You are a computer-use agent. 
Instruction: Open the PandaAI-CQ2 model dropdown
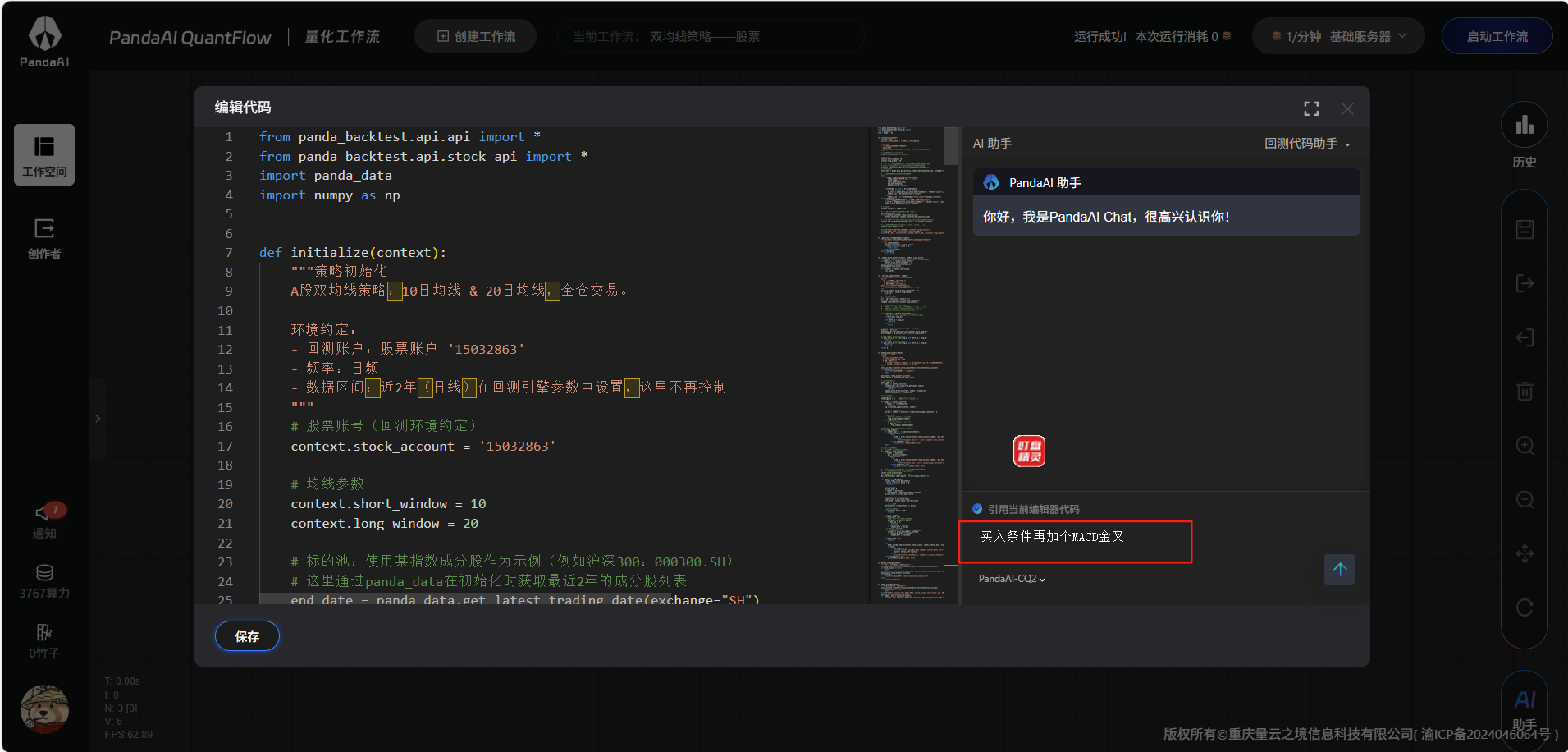(1012, 579)
